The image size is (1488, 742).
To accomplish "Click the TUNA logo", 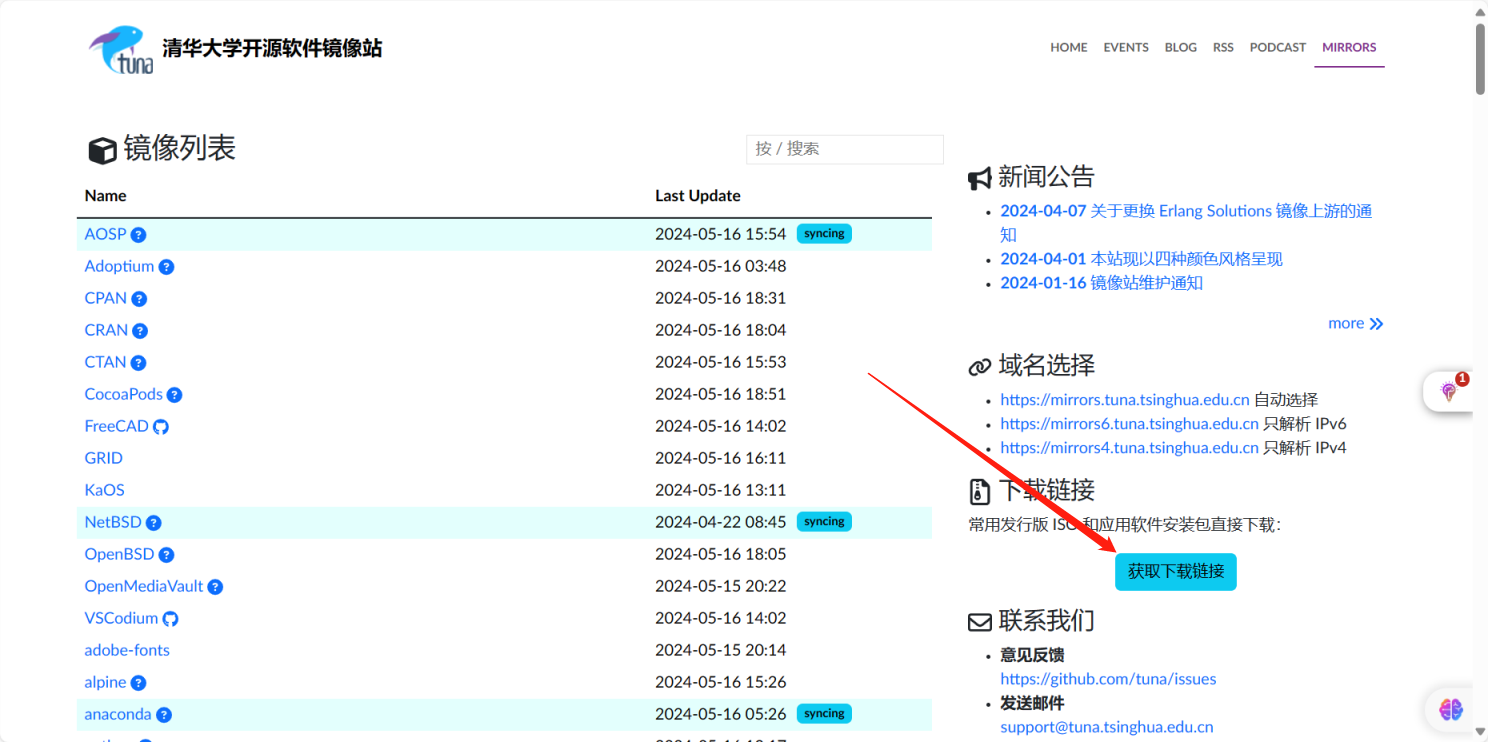I will (121, 49).
